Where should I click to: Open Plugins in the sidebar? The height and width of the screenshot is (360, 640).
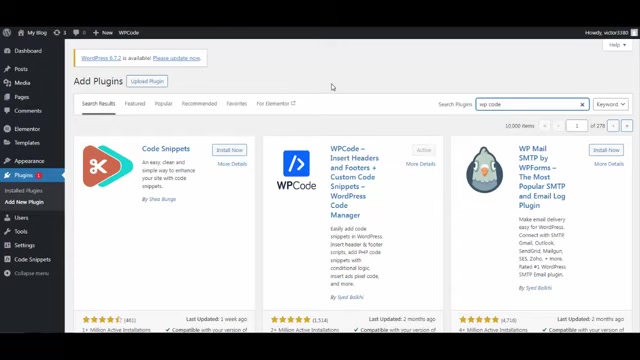point(23,176)
